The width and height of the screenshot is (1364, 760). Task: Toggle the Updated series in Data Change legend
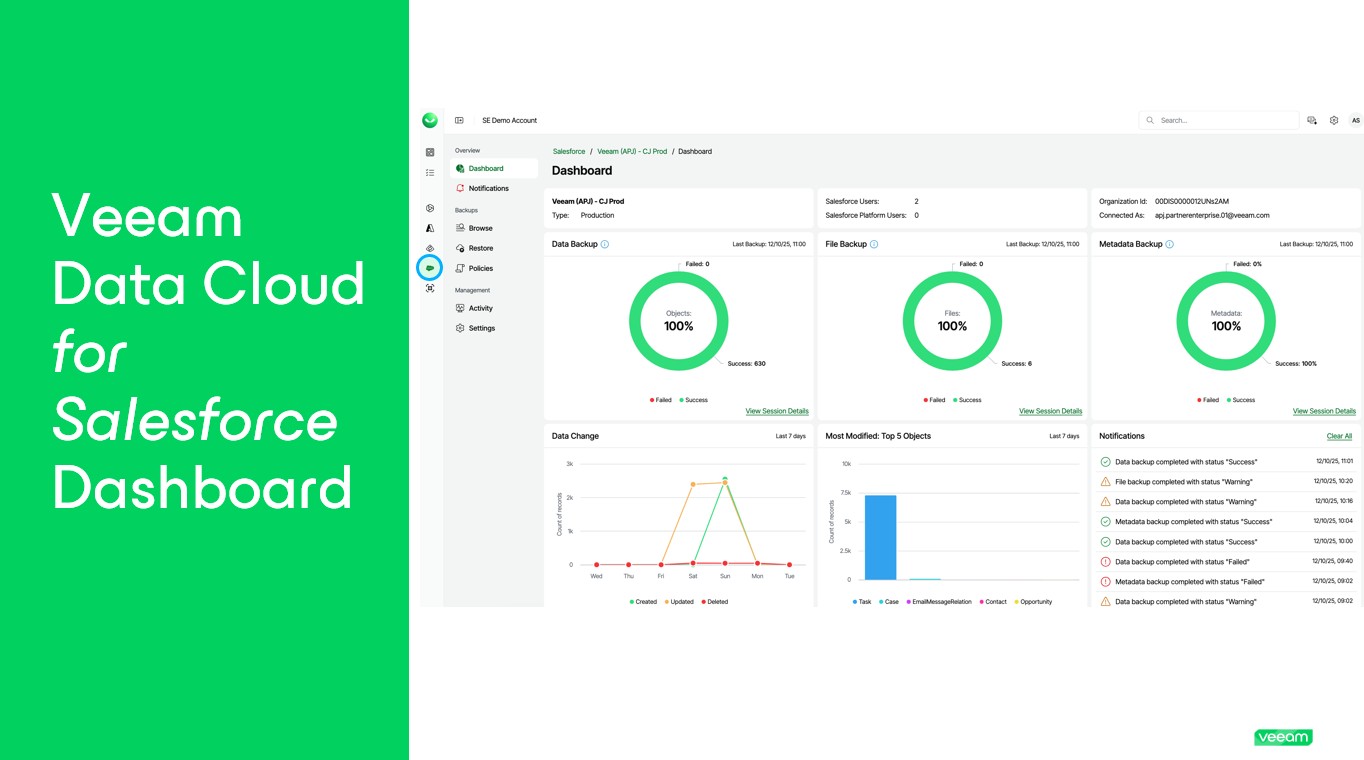[678, 602]
